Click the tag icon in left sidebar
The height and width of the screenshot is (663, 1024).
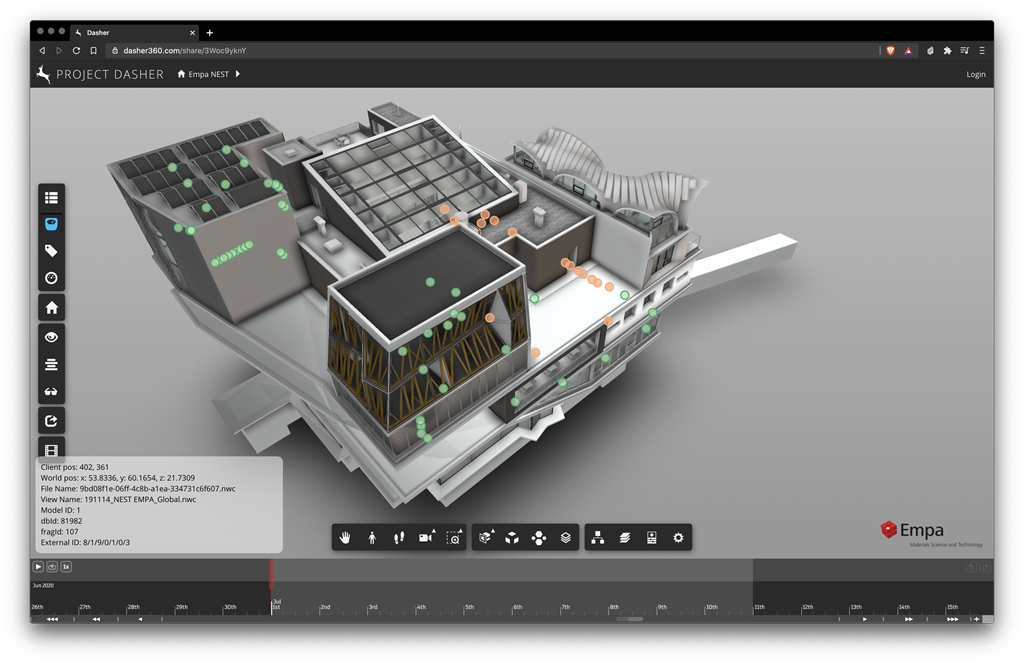click(52, 251)
